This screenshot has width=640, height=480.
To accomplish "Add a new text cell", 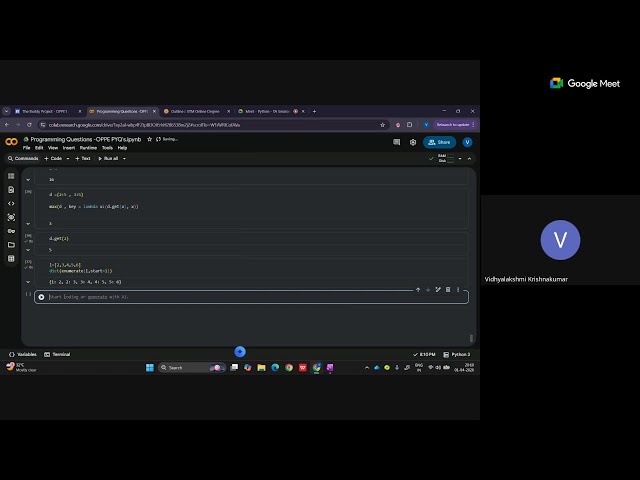I will coord(83,158).
